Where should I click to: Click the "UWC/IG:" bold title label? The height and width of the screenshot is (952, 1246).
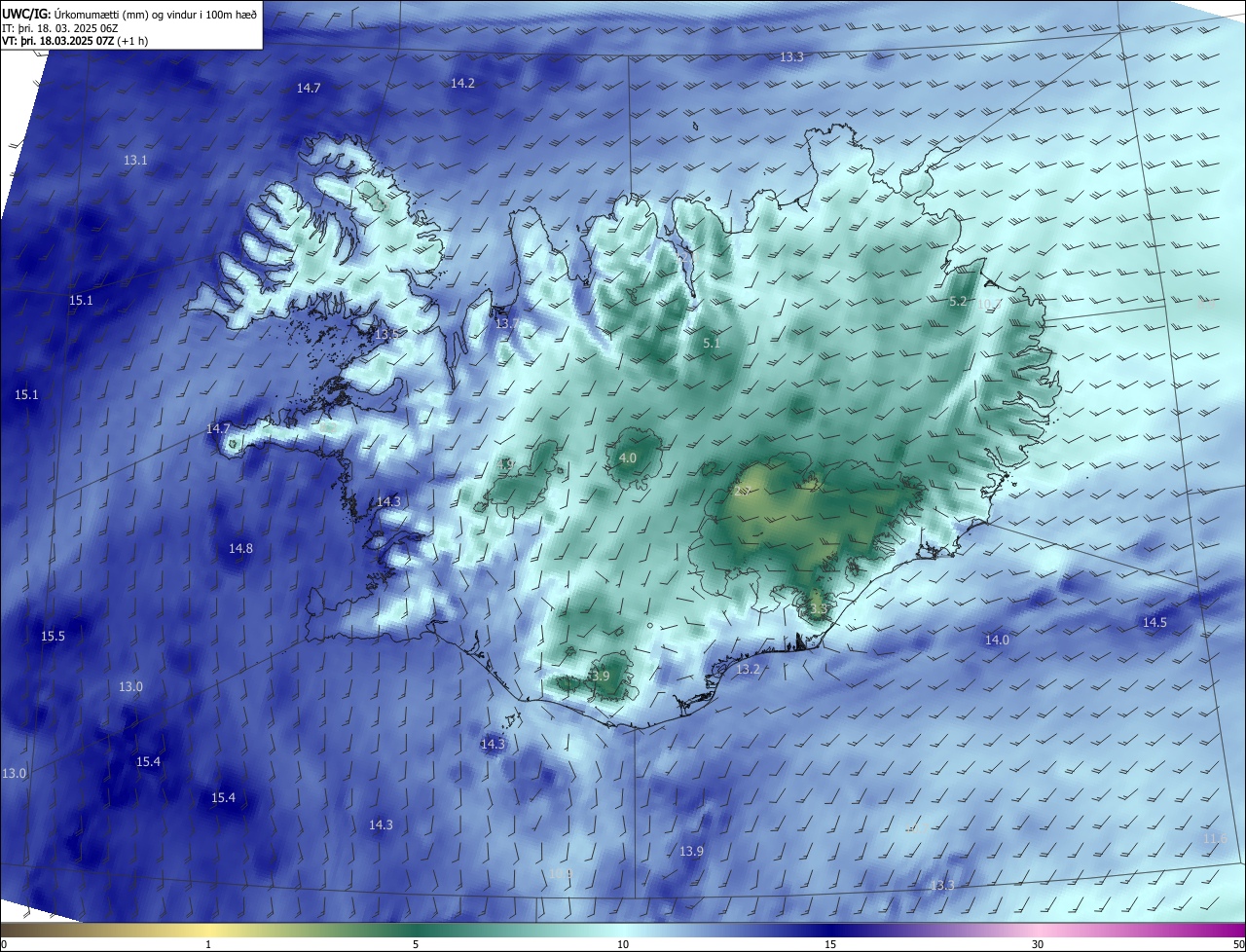coord(26,15)
